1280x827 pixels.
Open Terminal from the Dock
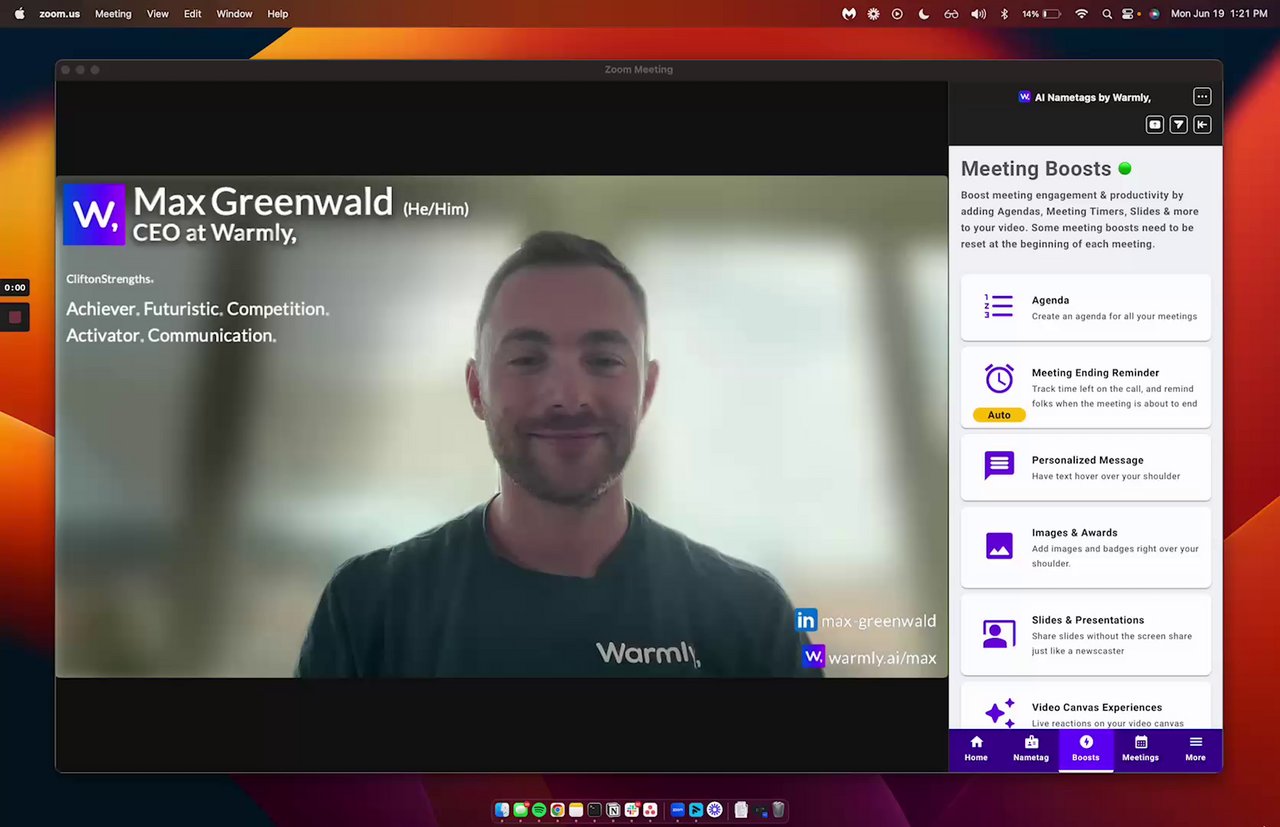[x=595, y=810]
